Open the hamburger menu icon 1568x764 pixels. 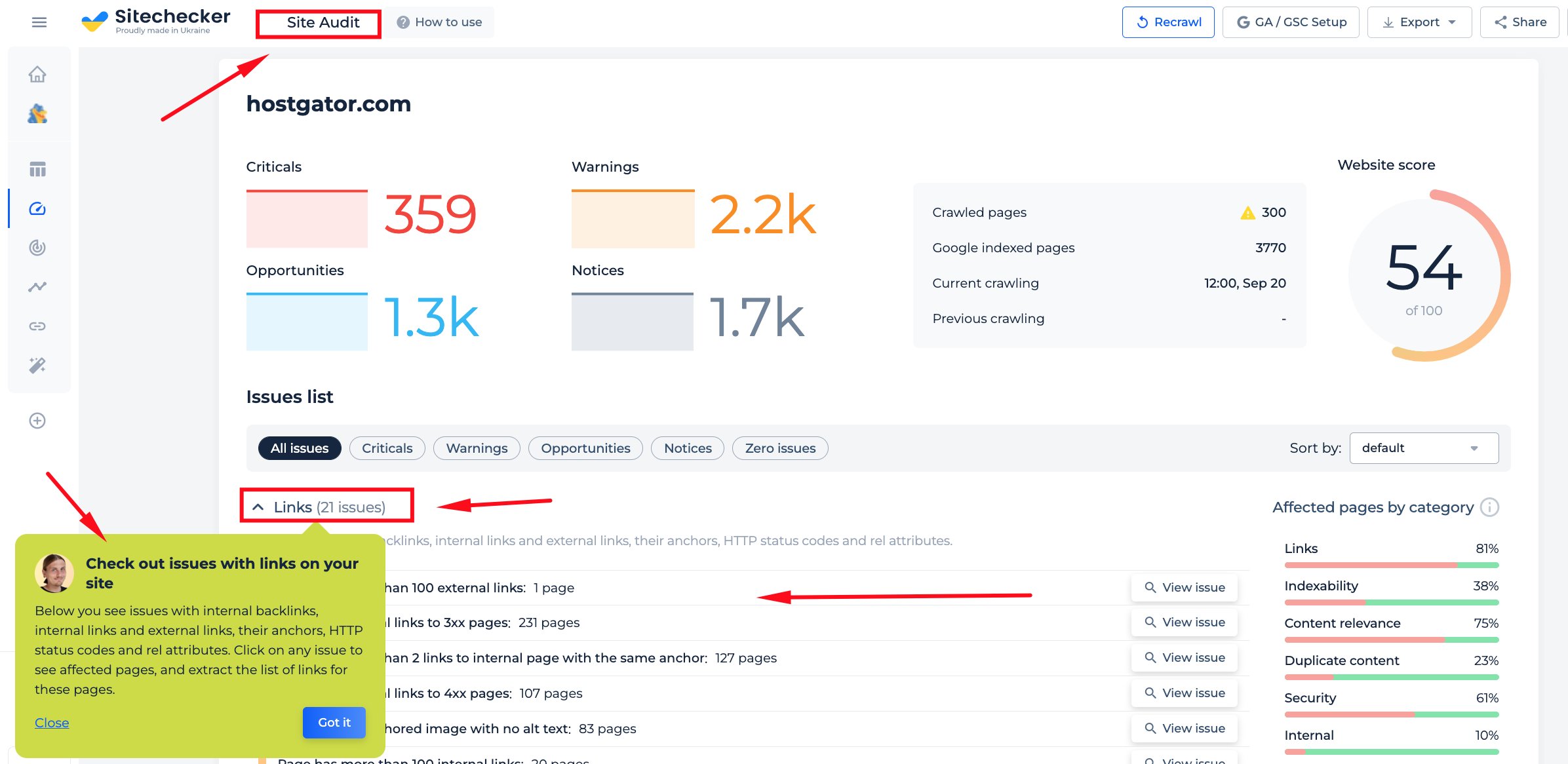point(39,22)
